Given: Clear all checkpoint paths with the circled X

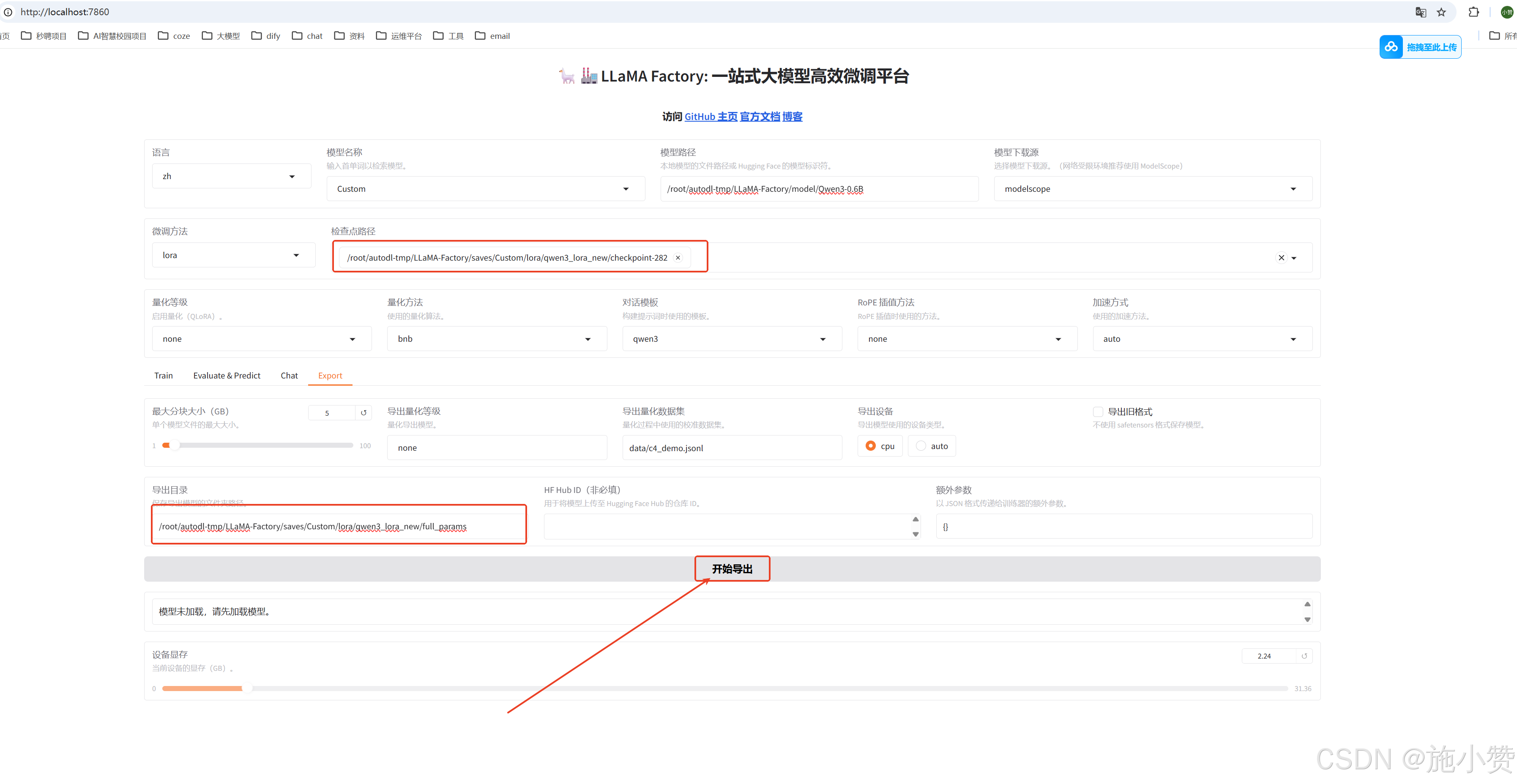Looking at the screenshot, I should point(1281,258).
